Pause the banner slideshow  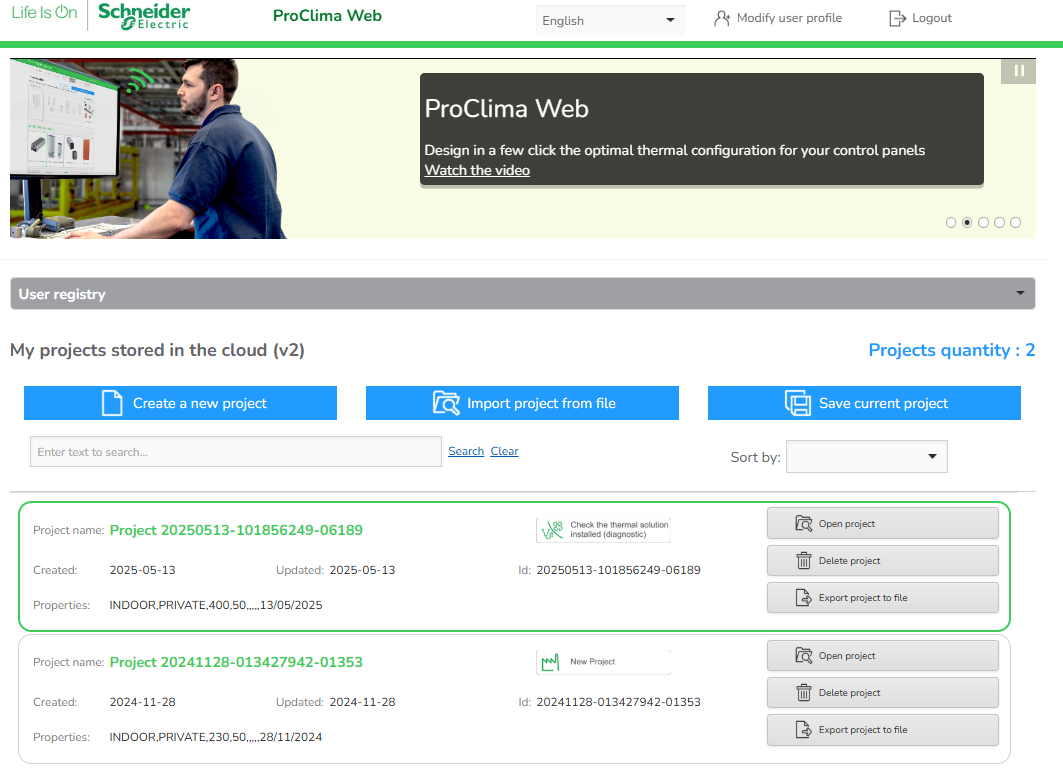pyautogui.click(x=1018, y=70)
